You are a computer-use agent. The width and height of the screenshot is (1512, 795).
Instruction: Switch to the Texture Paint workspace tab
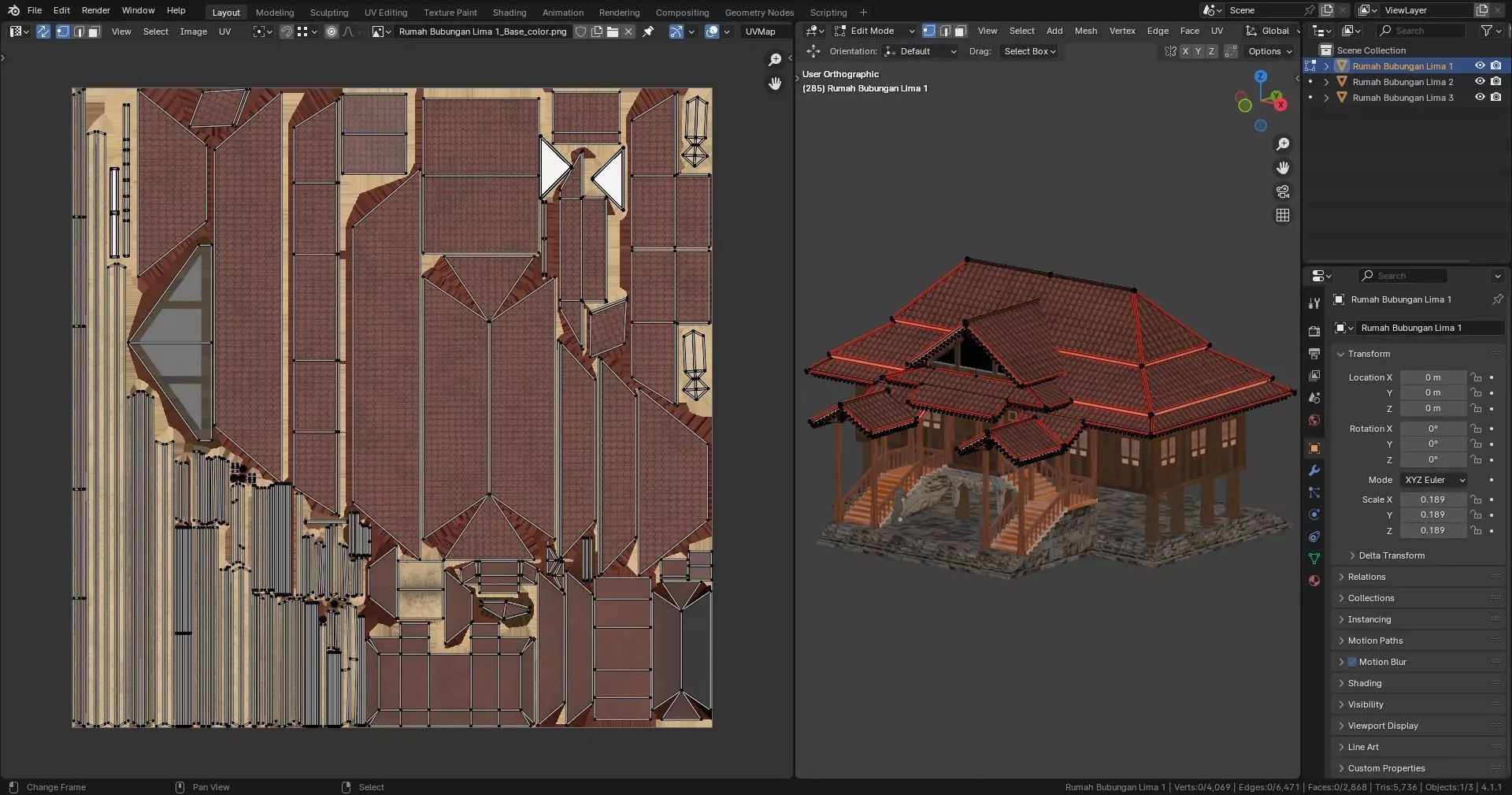pyautogui.click(x=450, y=13)
